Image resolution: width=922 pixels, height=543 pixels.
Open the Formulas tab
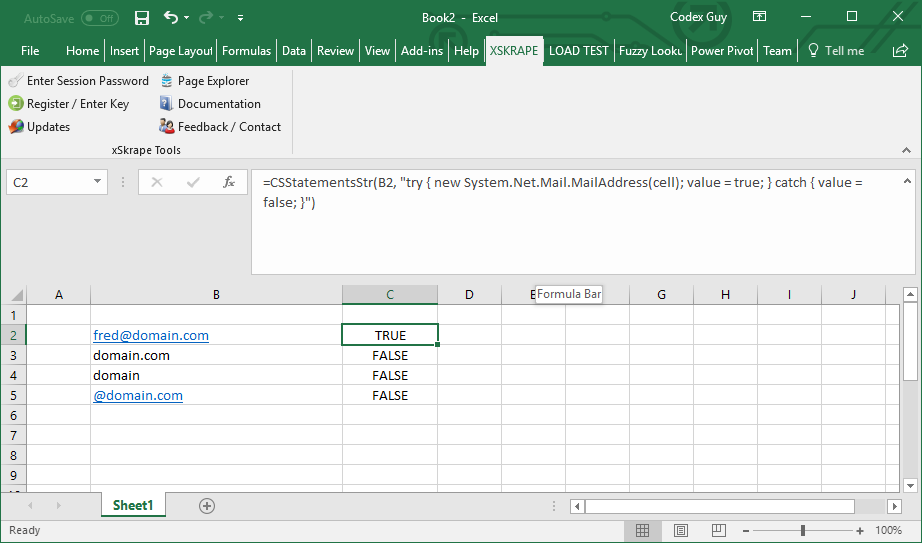click(x=246, y=51)
